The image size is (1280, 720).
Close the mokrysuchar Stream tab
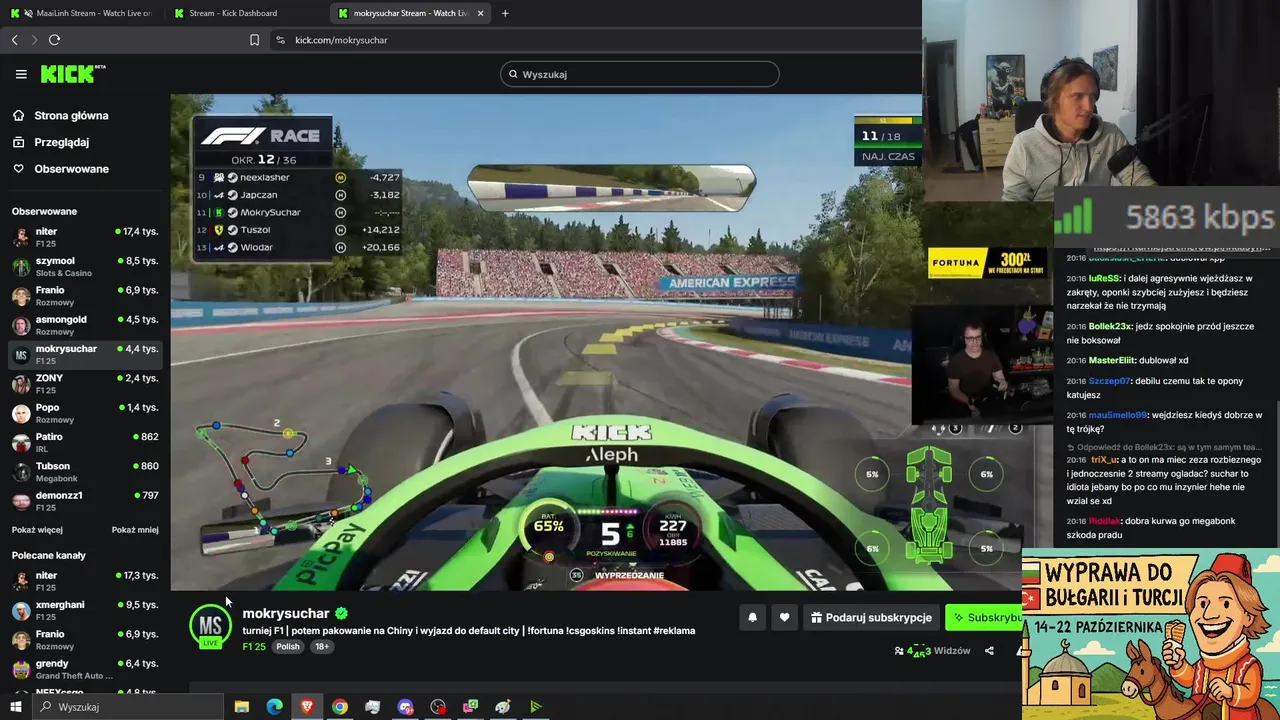(x=481, y=13)
